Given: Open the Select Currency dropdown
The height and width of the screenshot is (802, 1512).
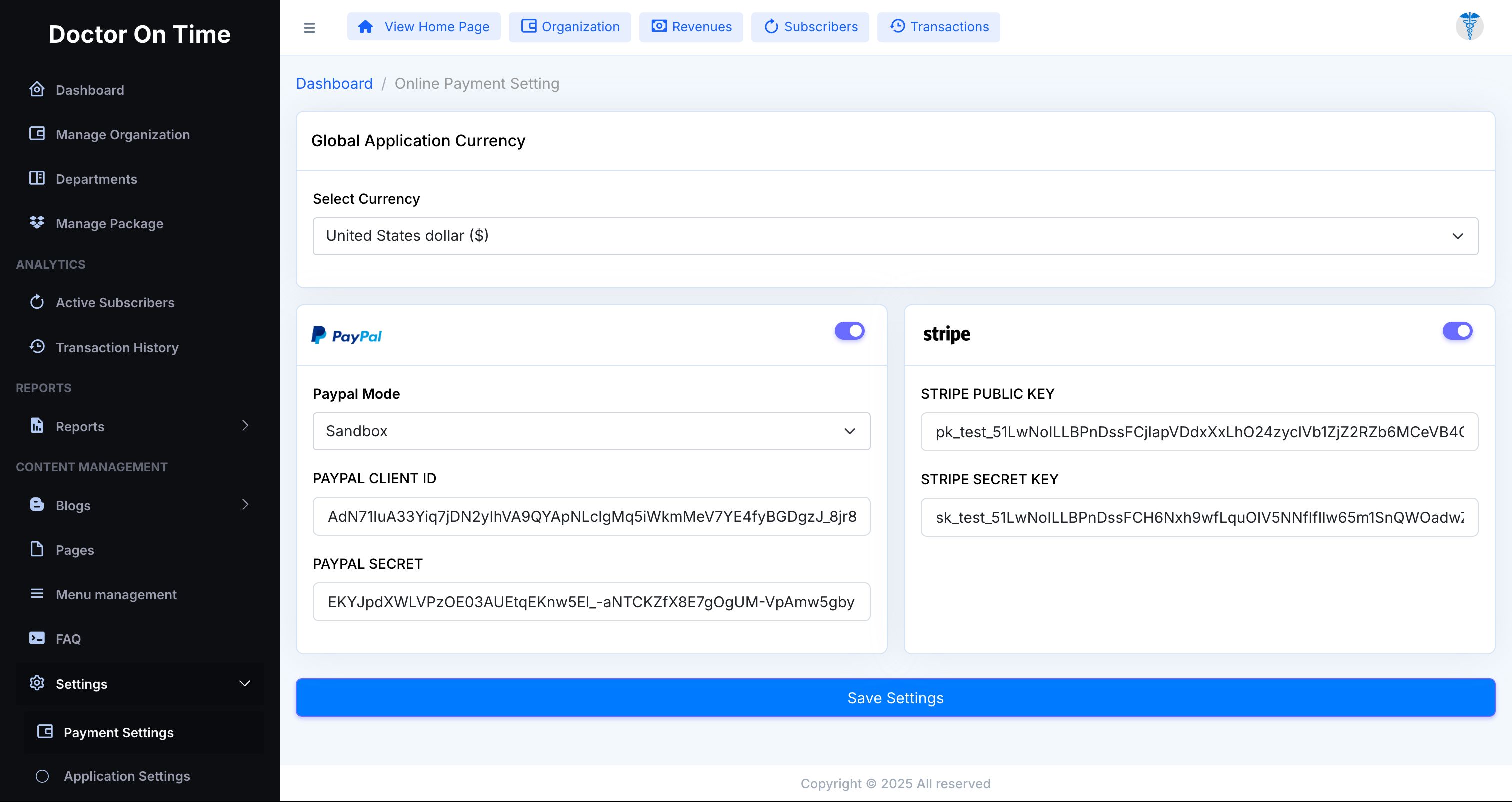Looking at the screenshot, I should 895,236.
